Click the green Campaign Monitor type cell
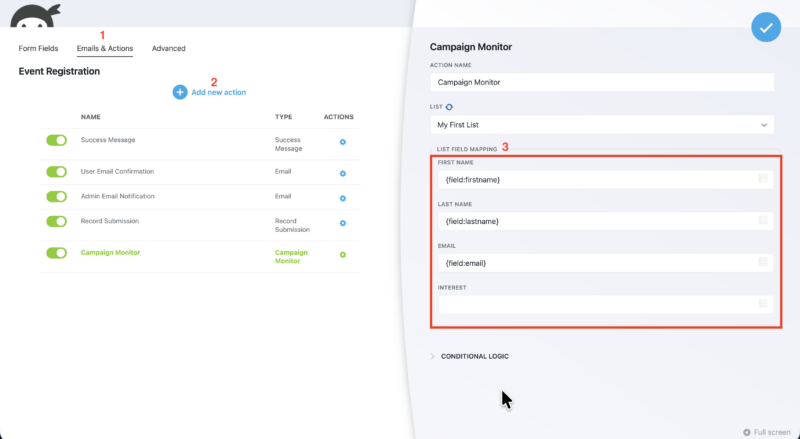800x439 pixels. 291,257
